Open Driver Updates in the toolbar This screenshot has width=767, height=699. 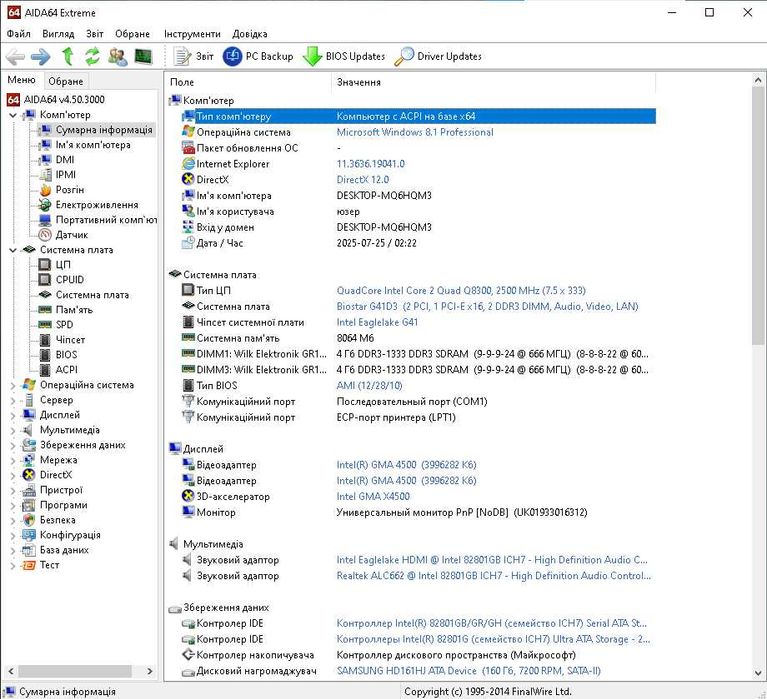[x=438, y=56]
